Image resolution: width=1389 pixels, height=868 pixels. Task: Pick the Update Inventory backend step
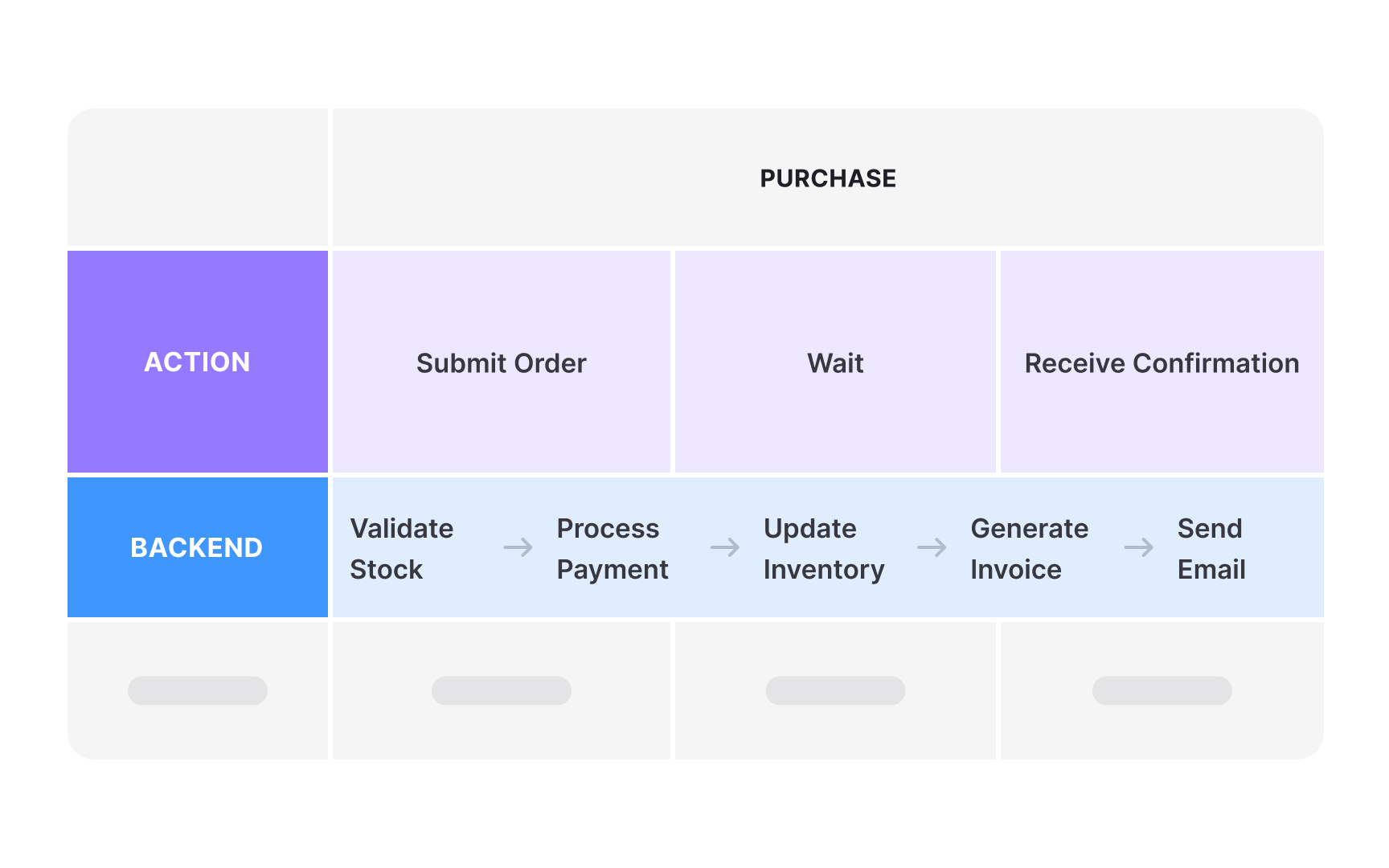tap(824, 549)
